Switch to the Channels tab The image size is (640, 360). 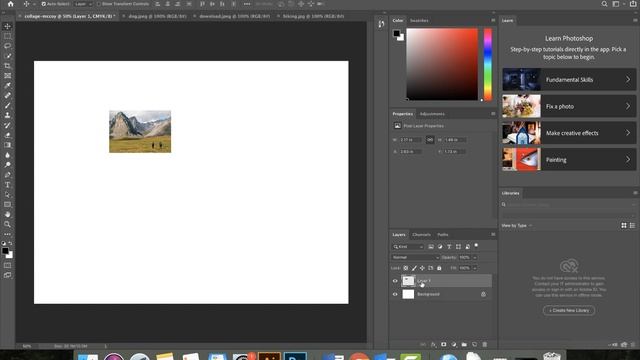coord(421,235)
